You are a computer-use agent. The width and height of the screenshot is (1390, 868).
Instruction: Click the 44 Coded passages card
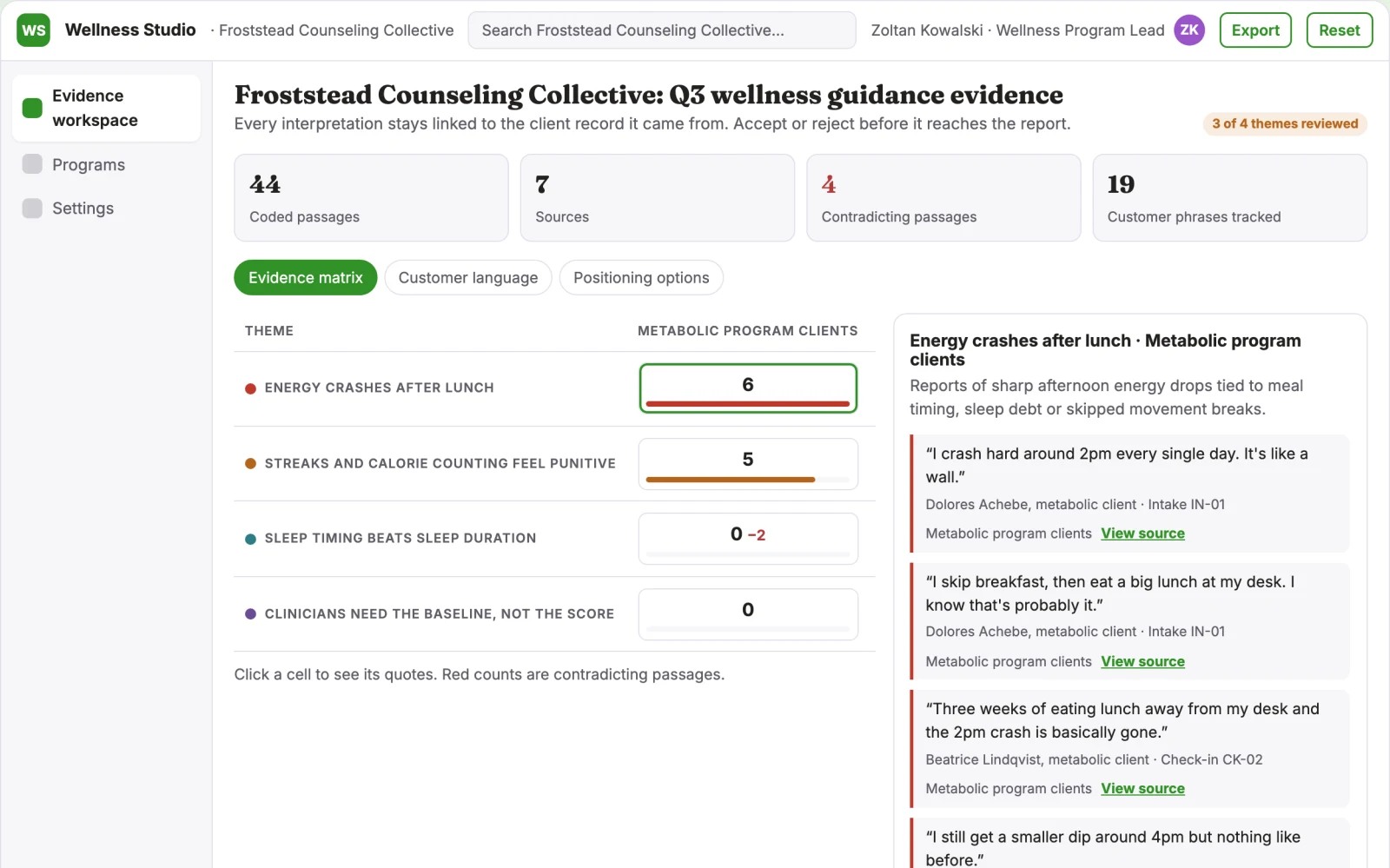[x=371, y=198]
